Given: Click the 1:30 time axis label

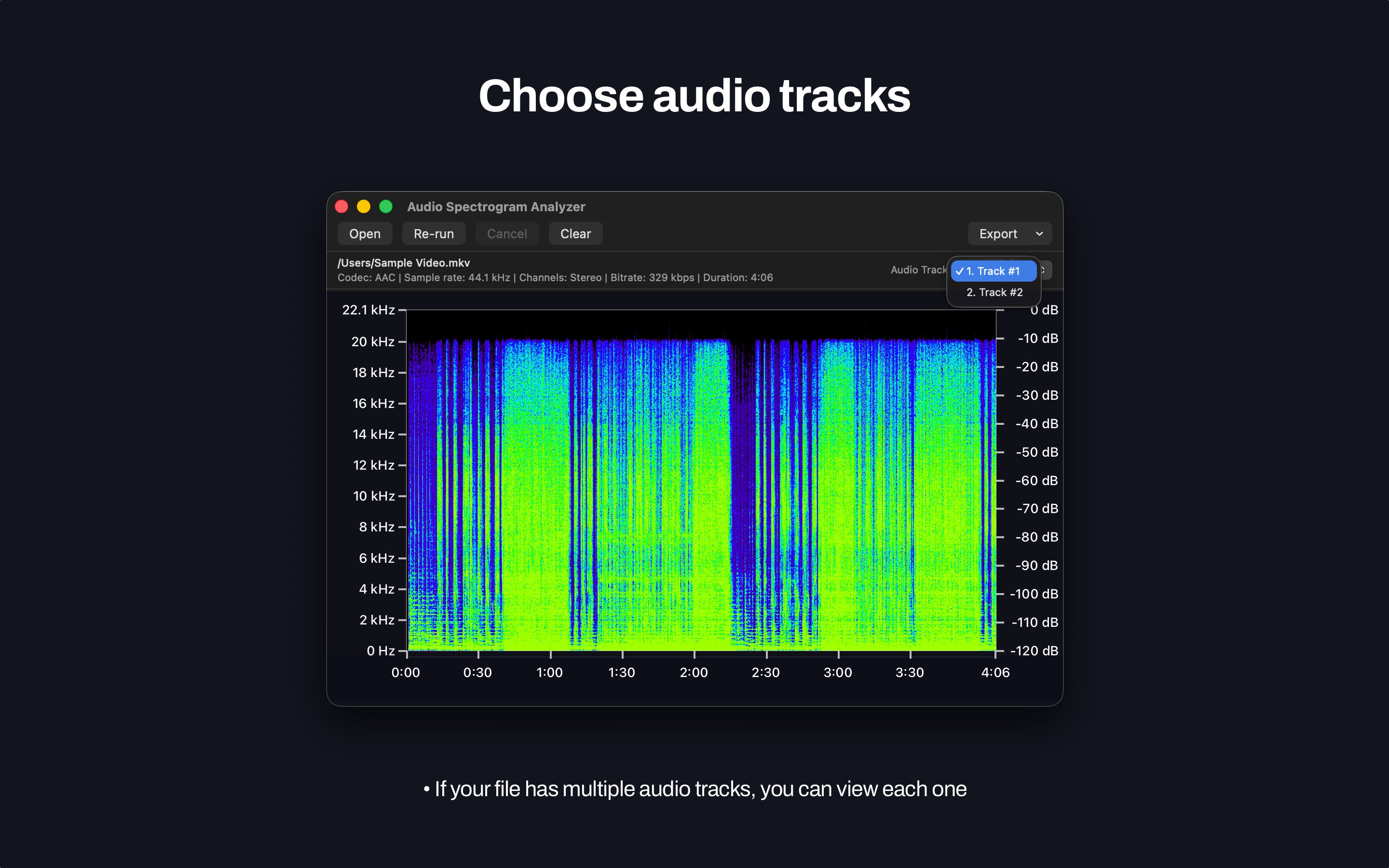Looking at the screenshot, I should tap(622, 672).
